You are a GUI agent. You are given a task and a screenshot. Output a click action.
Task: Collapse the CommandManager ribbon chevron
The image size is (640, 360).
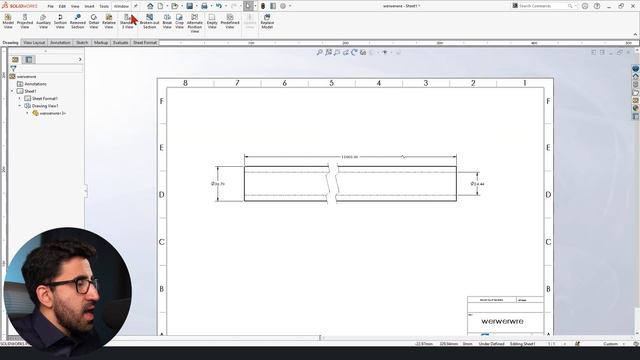[635, 34]
